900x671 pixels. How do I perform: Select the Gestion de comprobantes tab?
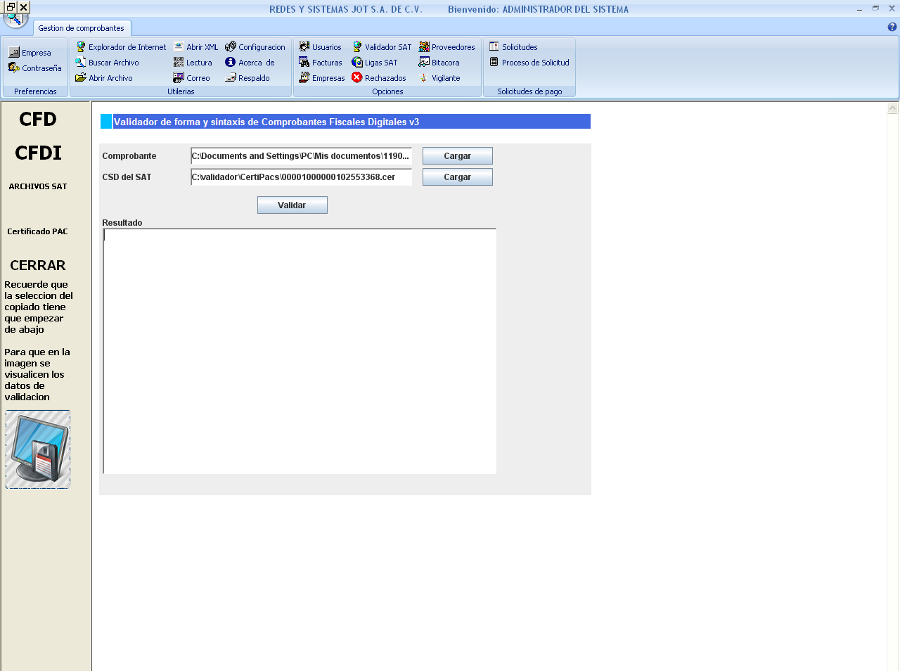pos(81,28)
